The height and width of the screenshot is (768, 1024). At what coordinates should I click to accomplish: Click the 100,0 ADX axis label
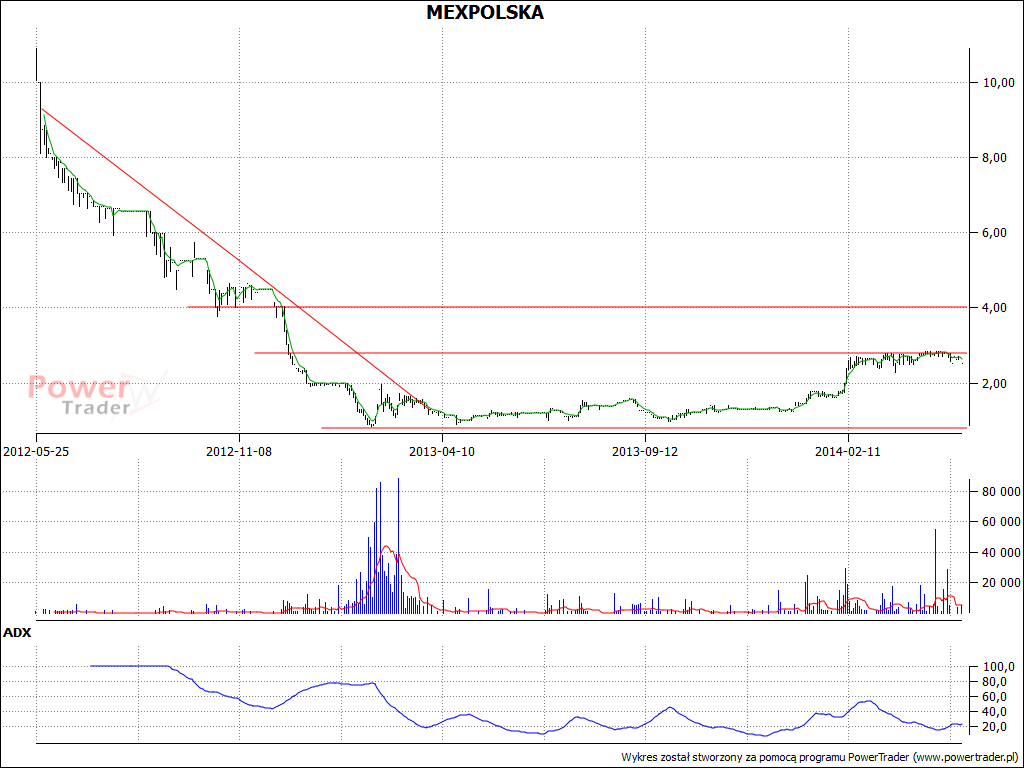point(999,667)
